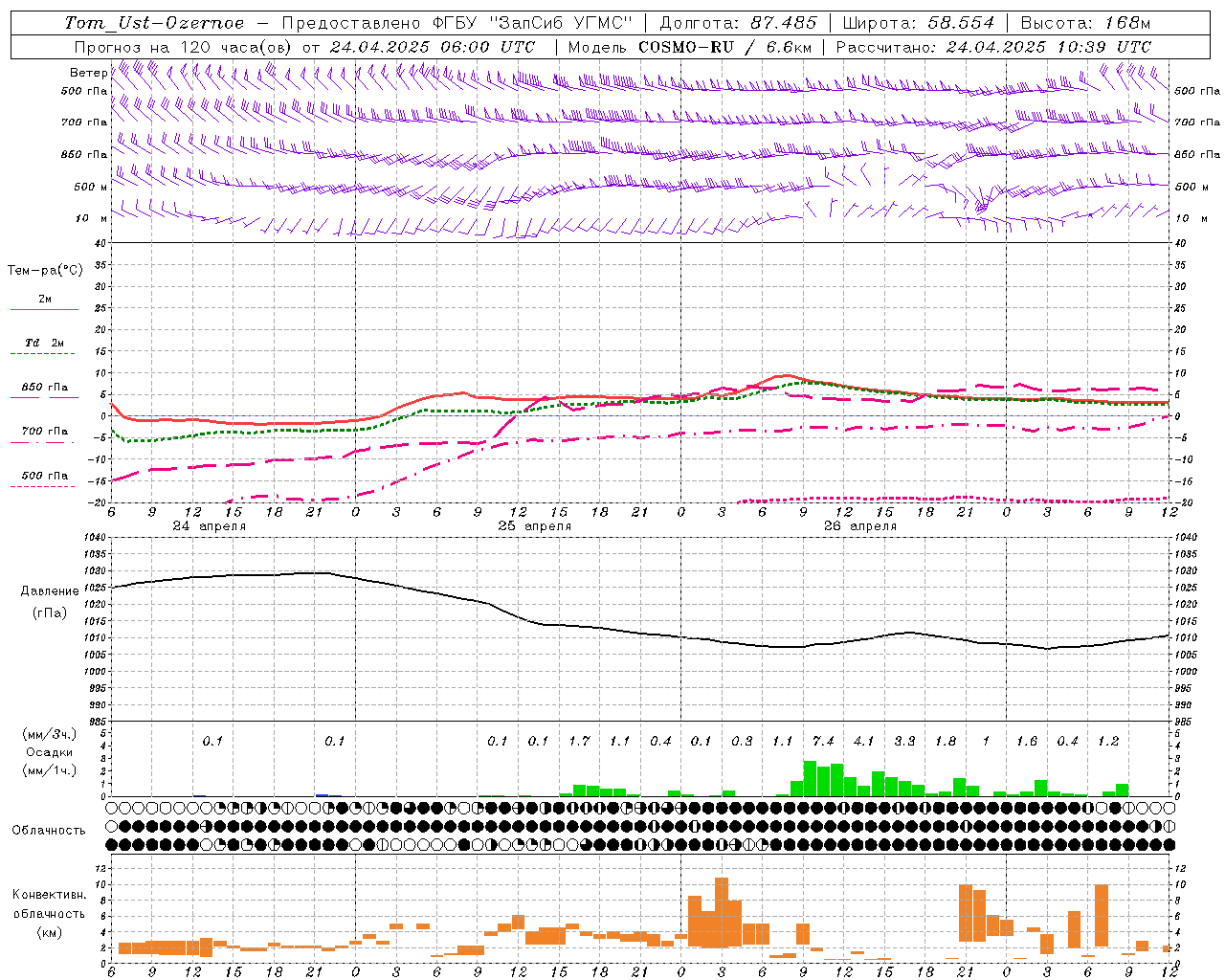Click the tallest orange convective cloud bar

click(722, 913)
